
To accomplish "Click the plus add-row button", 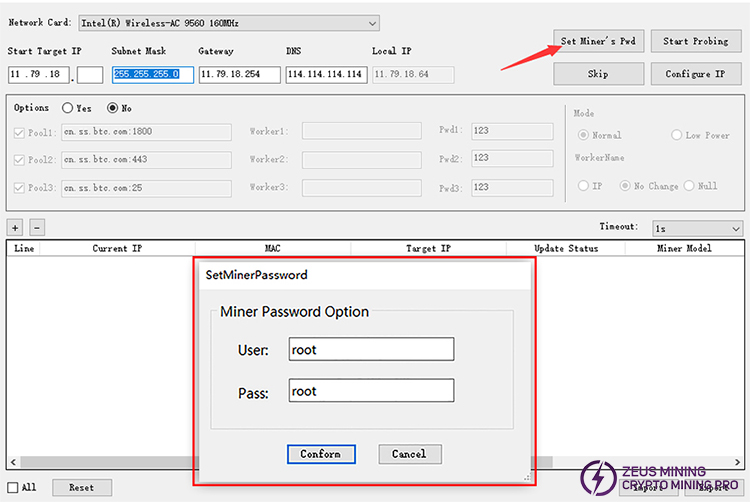I will tap(15, 228).
